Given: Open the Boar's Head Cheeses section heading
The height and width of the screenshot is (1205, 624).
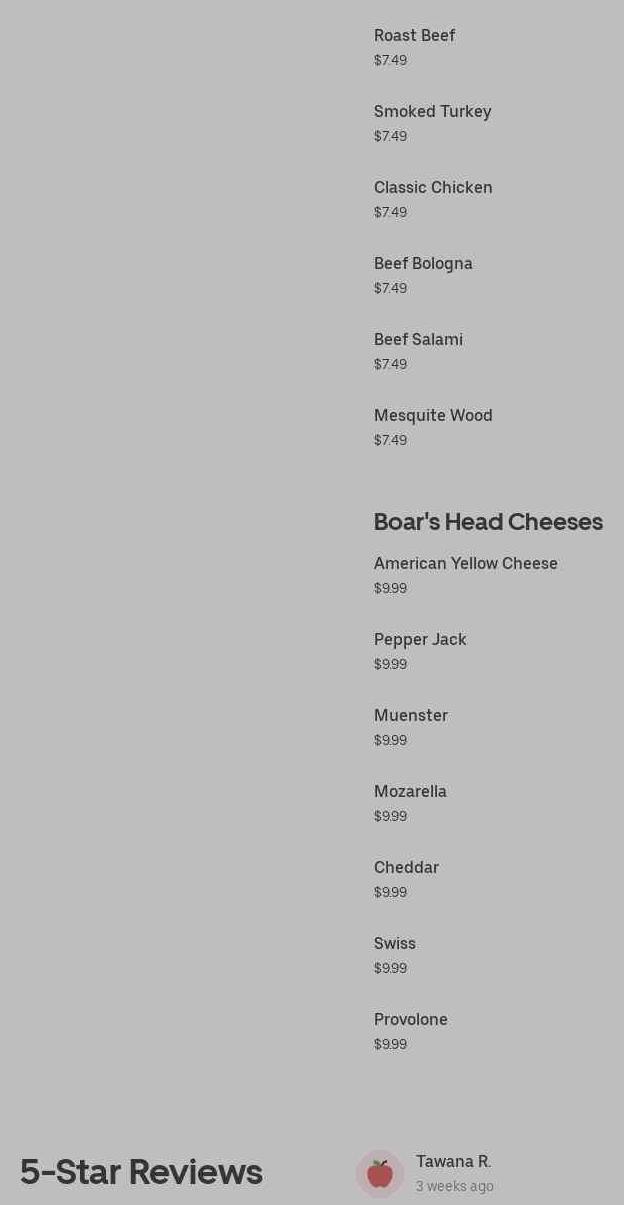Looking at the screenshot, I should pos(488,522).
